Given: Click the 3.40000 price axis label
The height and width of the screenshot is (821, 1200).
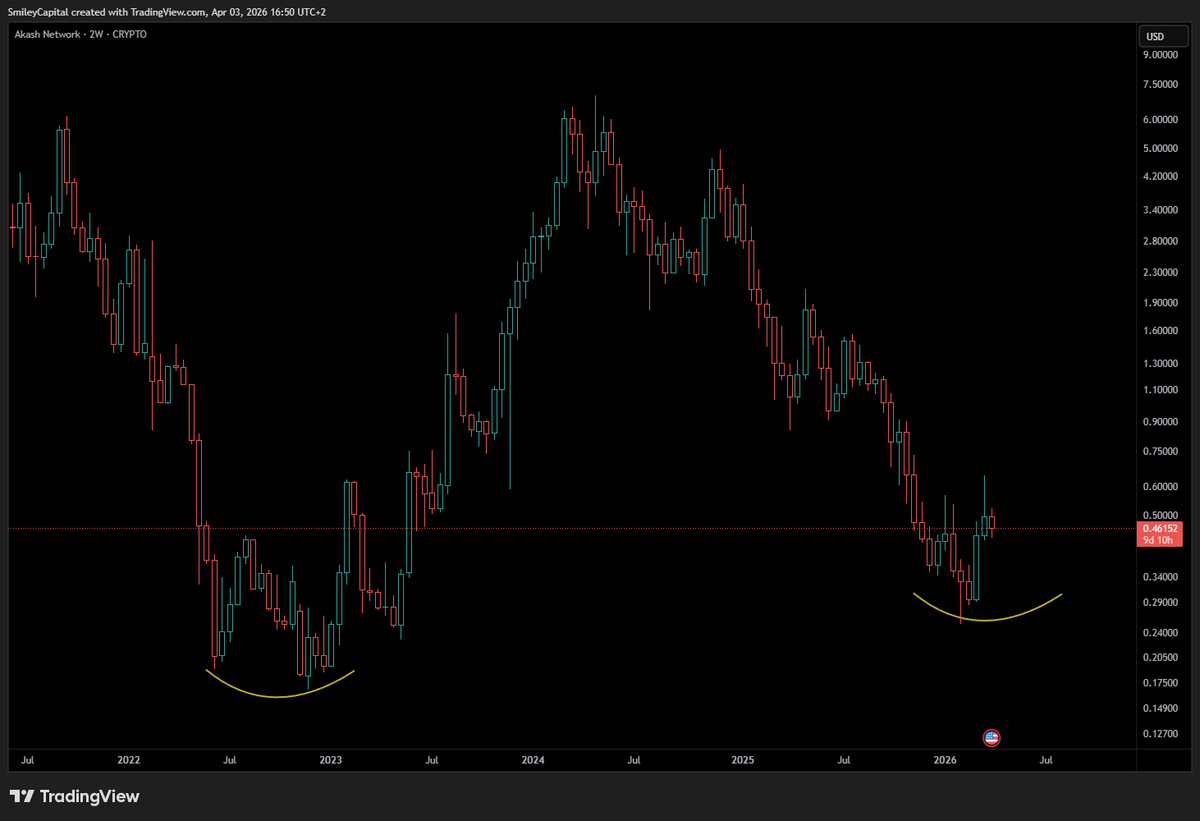Looking at the screenshot, I should point(1160,210).
